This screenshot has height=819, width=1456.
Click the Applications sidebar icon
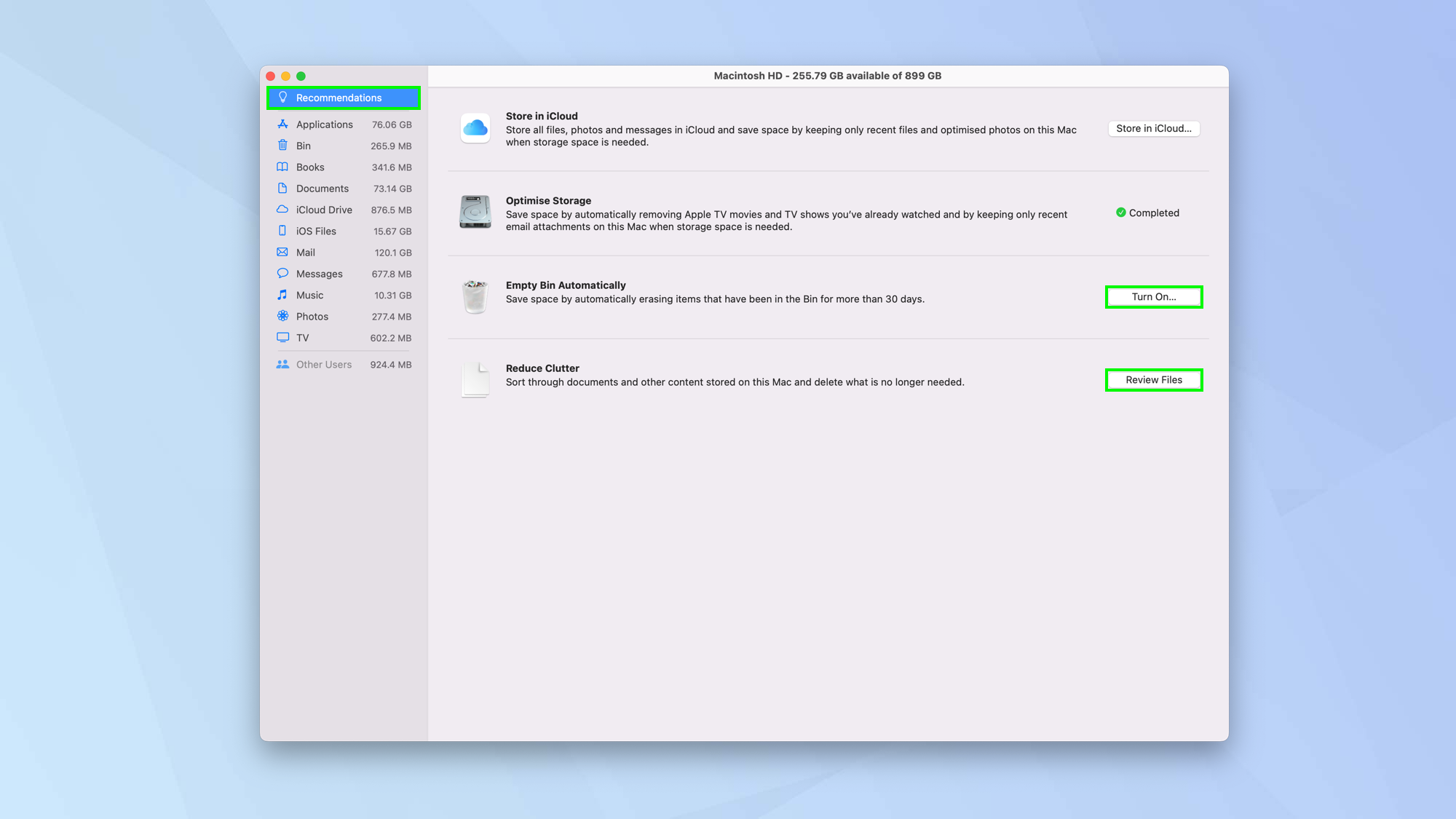[282, 124]
